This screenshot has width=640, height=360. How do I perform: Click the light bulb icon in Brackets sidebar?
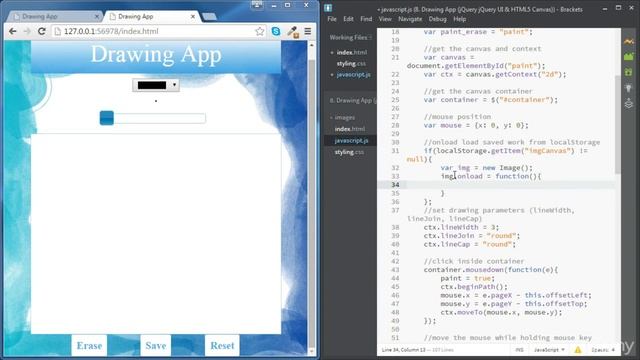point(629,88)
